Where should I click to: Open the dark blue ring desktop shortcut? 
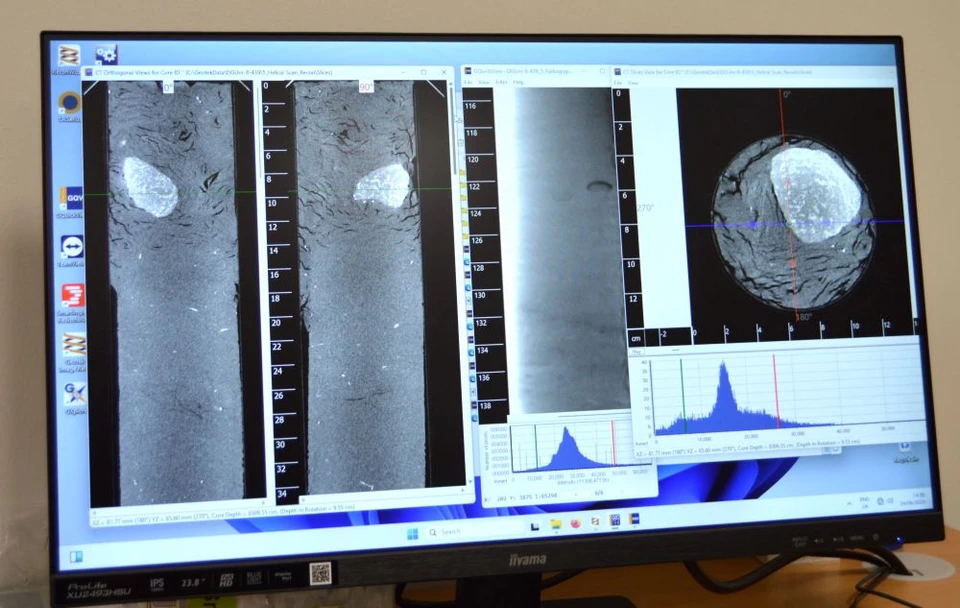(70, 103)
